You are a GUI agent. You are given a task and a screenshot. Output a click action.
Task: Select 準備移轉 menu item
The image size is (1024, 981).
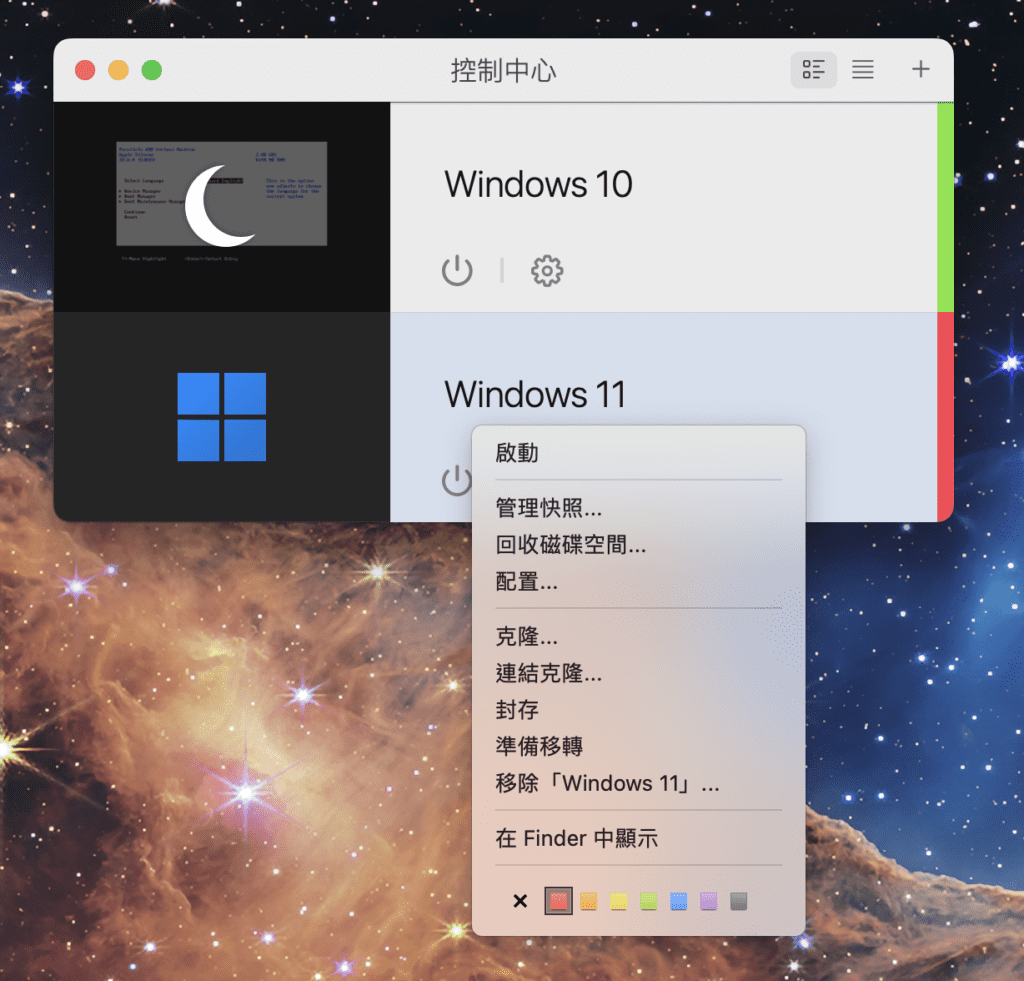click(x=539, y=746)
